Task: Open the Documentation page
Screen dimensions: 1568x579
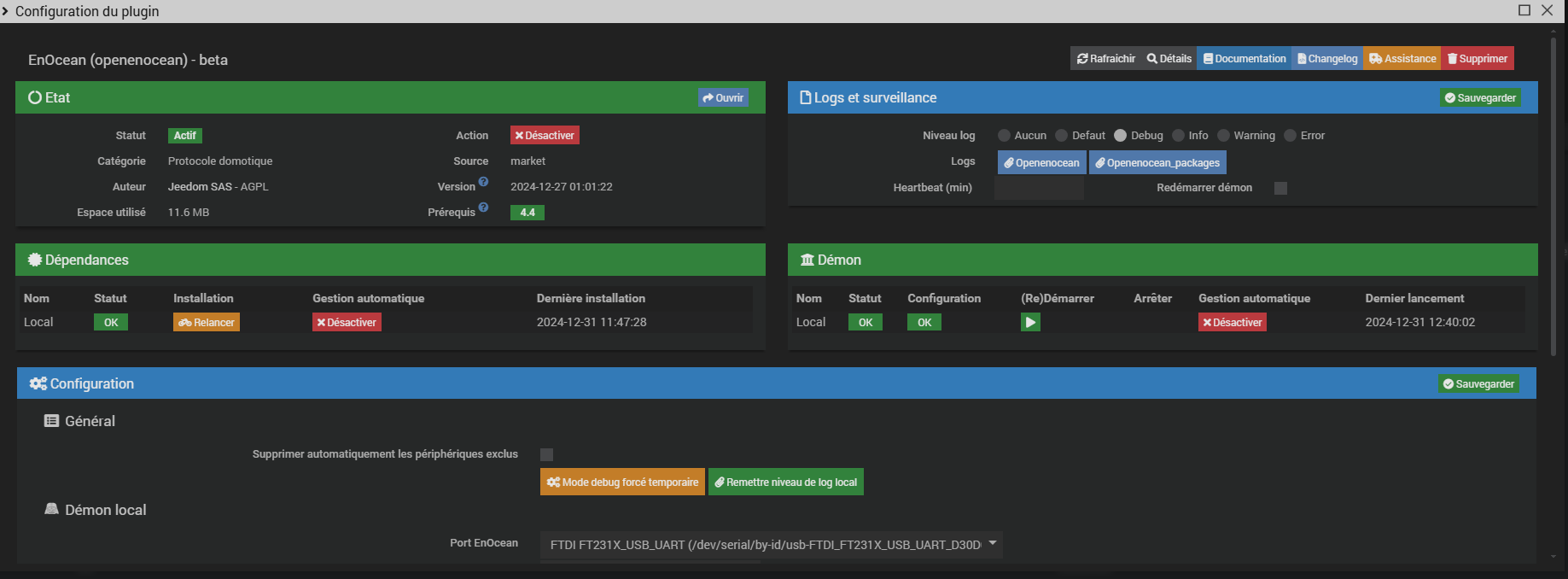Action: pos(1244,59)
